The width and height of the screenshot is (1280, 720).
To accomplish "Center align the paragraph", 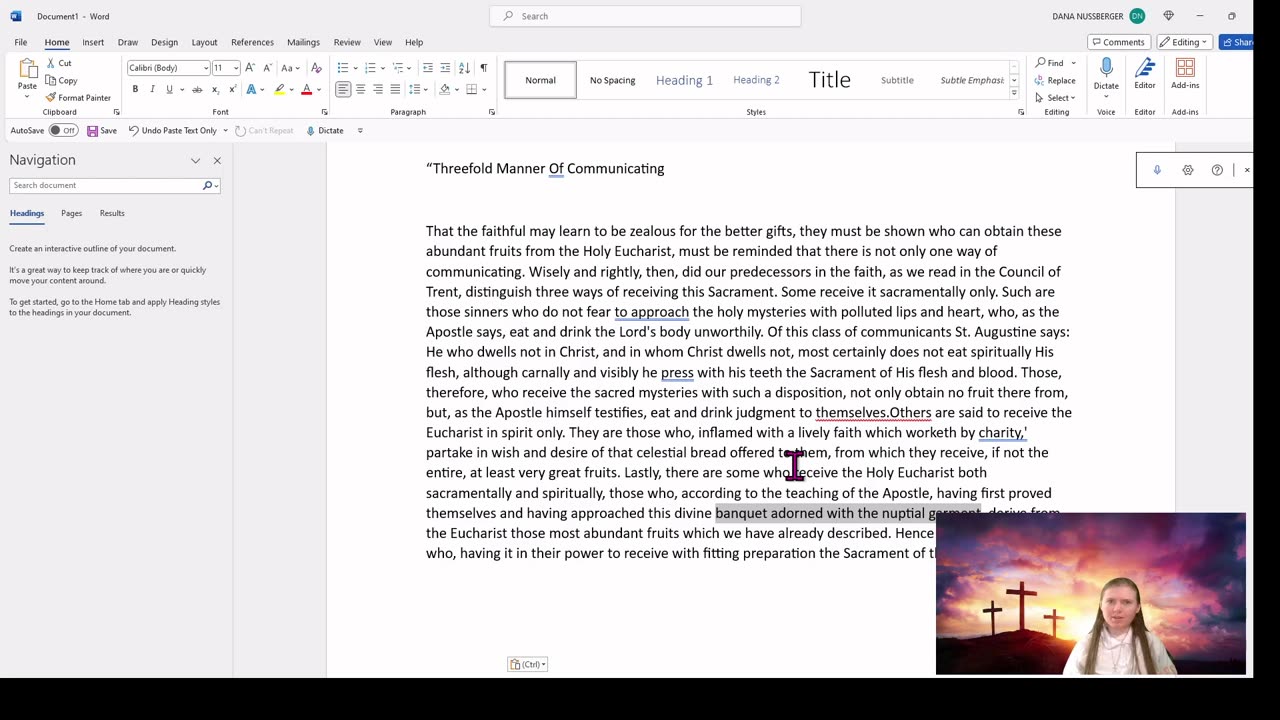I will 360,89.
